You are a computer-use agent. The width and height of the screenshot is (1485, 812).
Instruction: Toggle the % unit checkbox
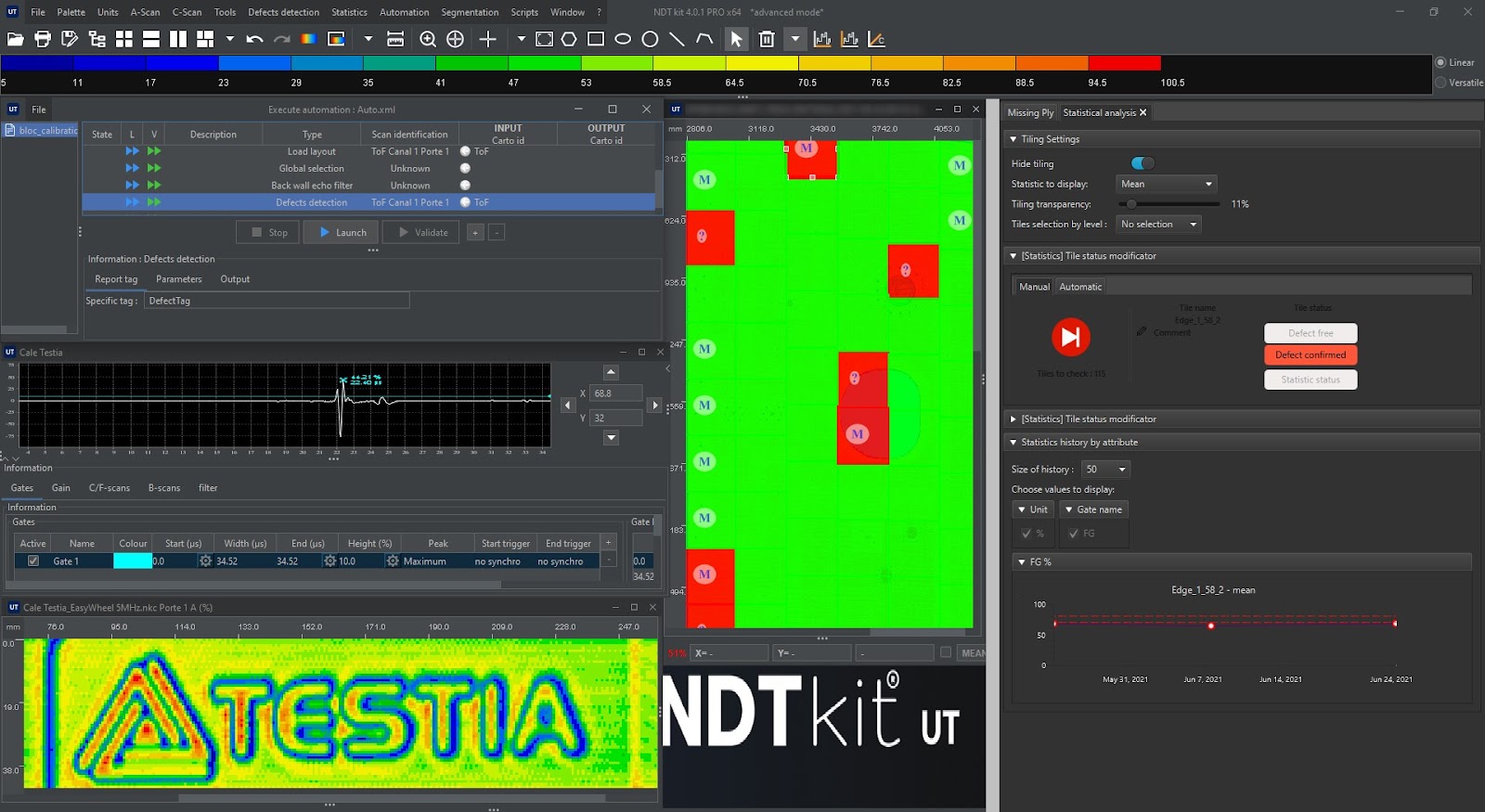pos(1026,534)
